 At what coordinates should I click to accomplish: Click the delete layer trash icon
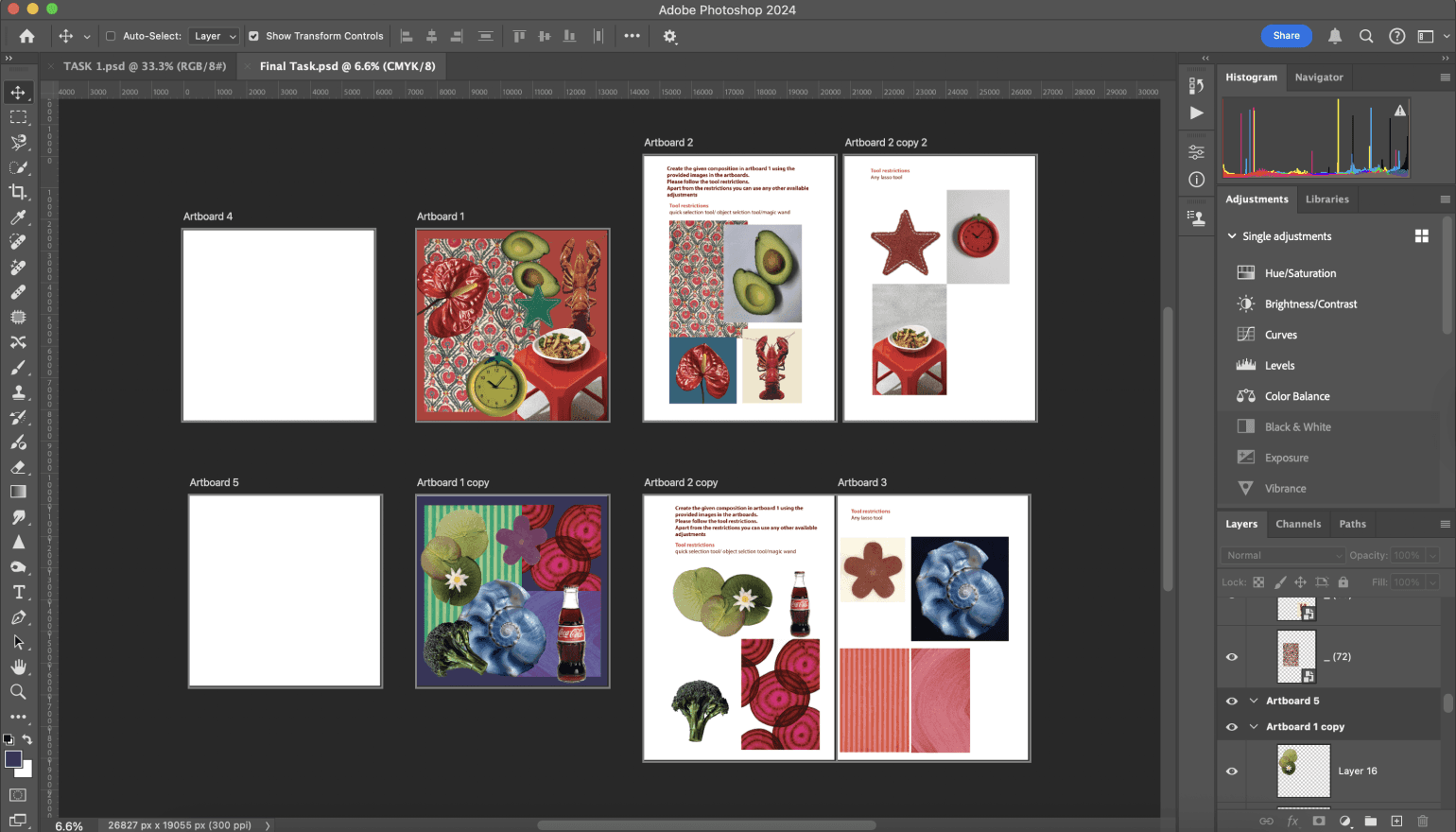click(x=1423, y=821)
